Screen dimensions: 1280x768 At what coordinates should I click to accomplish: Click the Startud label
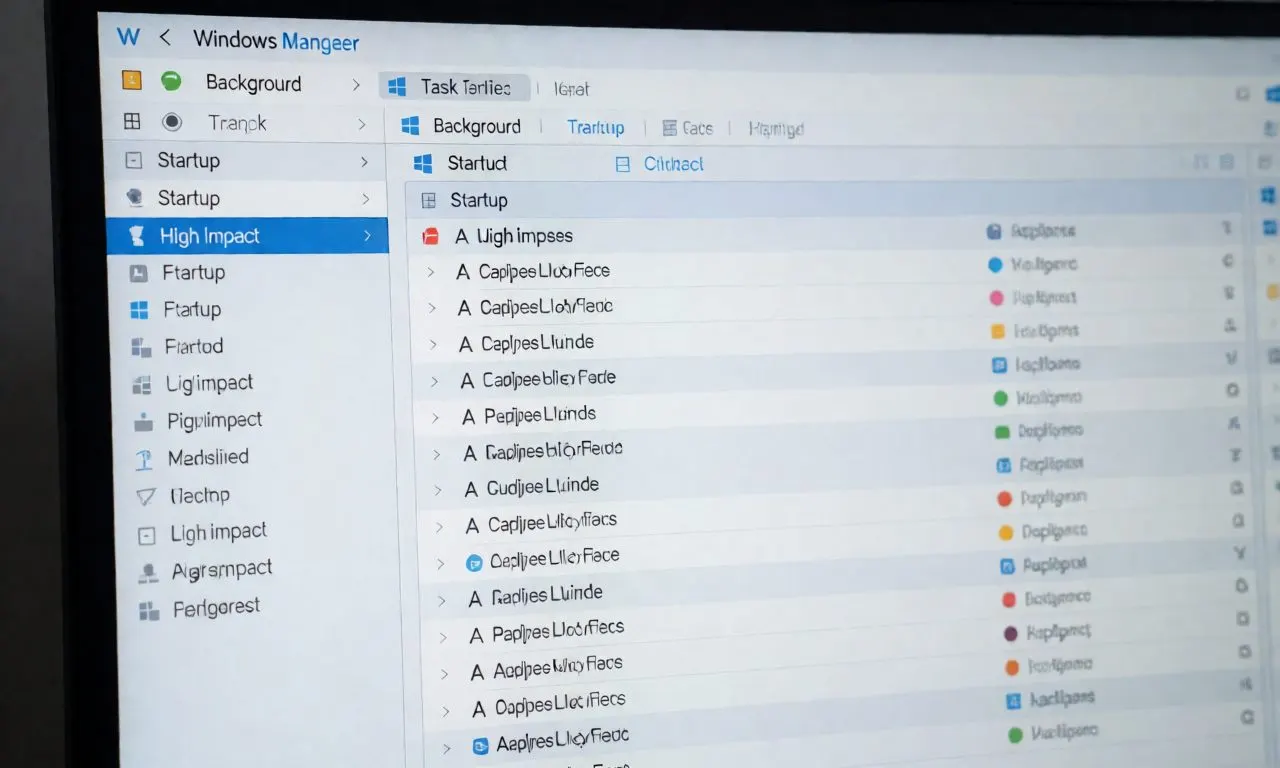pos(477,163)
